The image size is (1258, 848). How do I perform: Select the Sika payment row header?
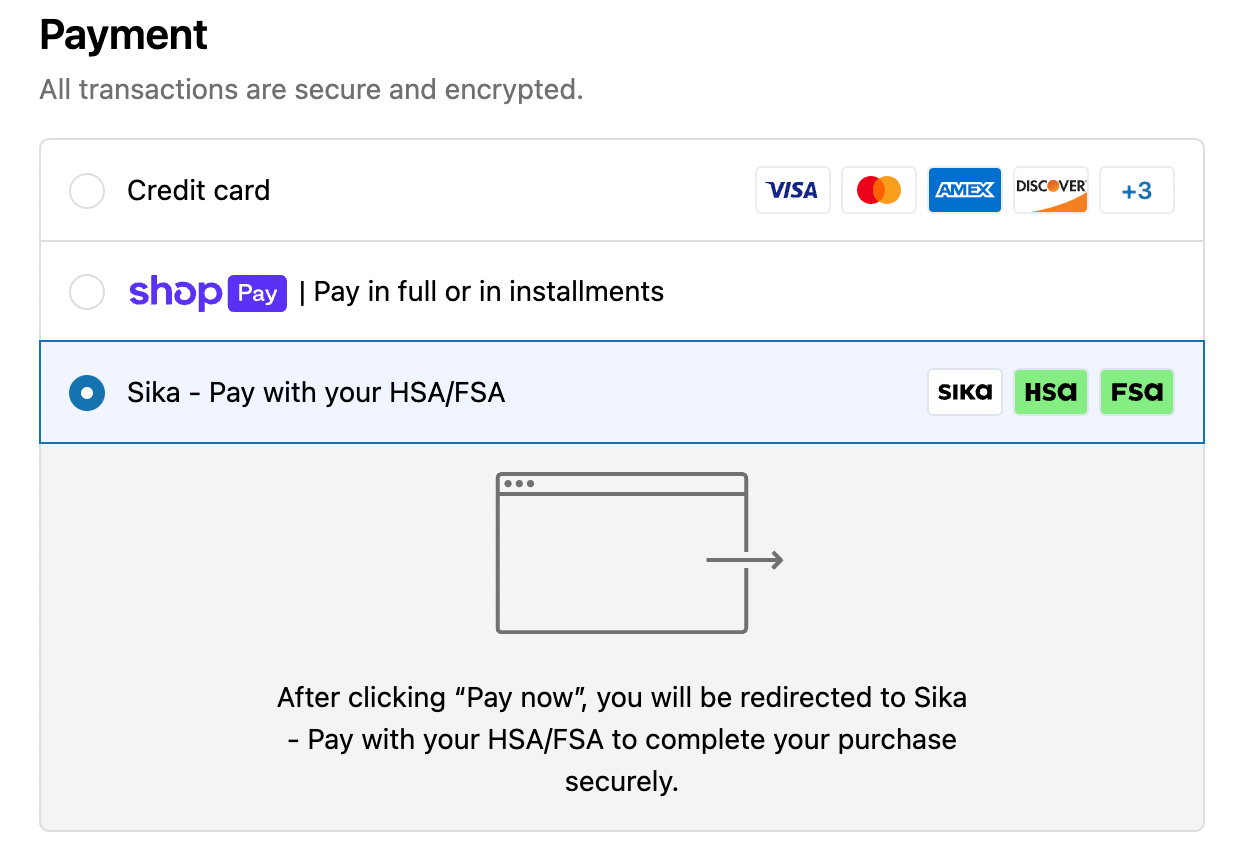tap(315, 392)
